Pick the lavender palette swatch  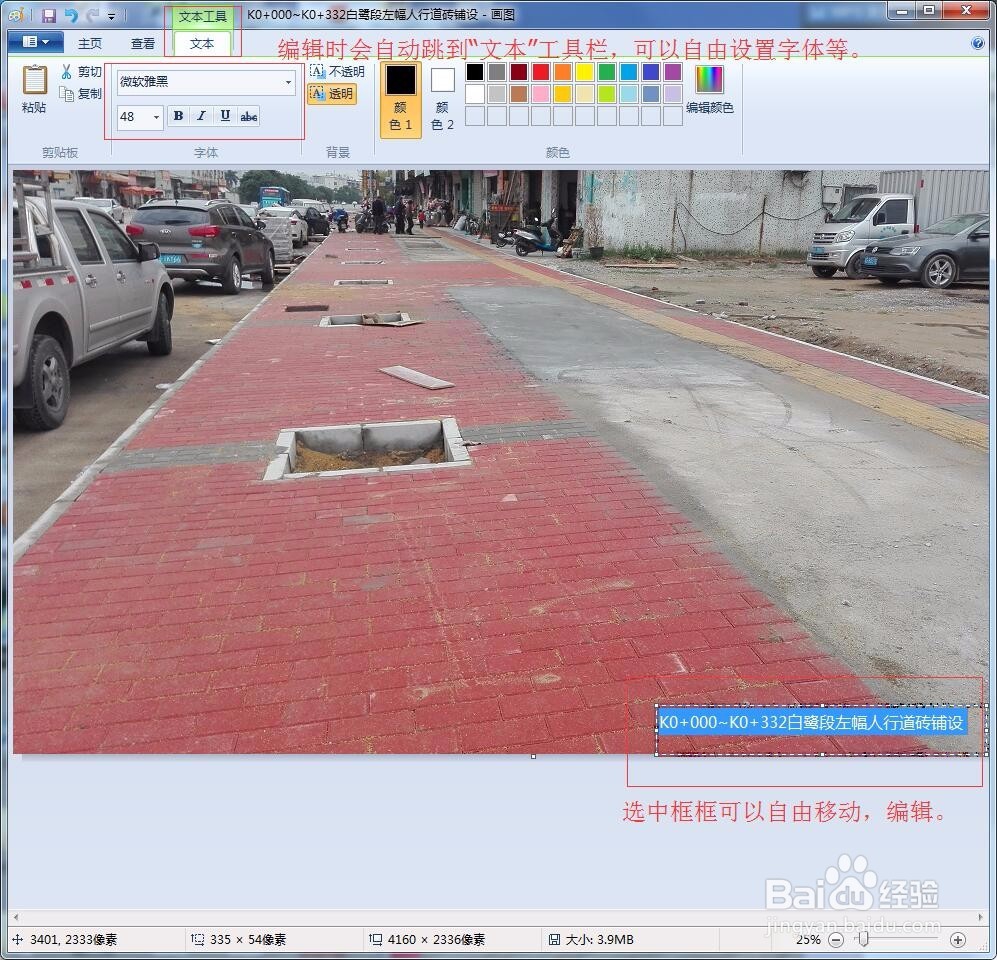pyautogui.click(x=673, y=94)
